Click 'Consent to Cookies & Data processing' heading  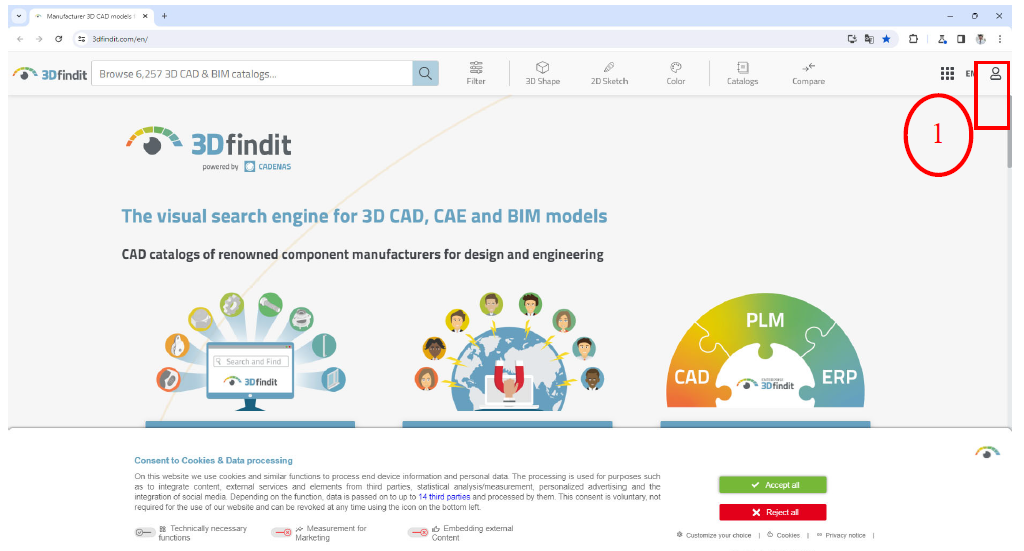(214, 460)
